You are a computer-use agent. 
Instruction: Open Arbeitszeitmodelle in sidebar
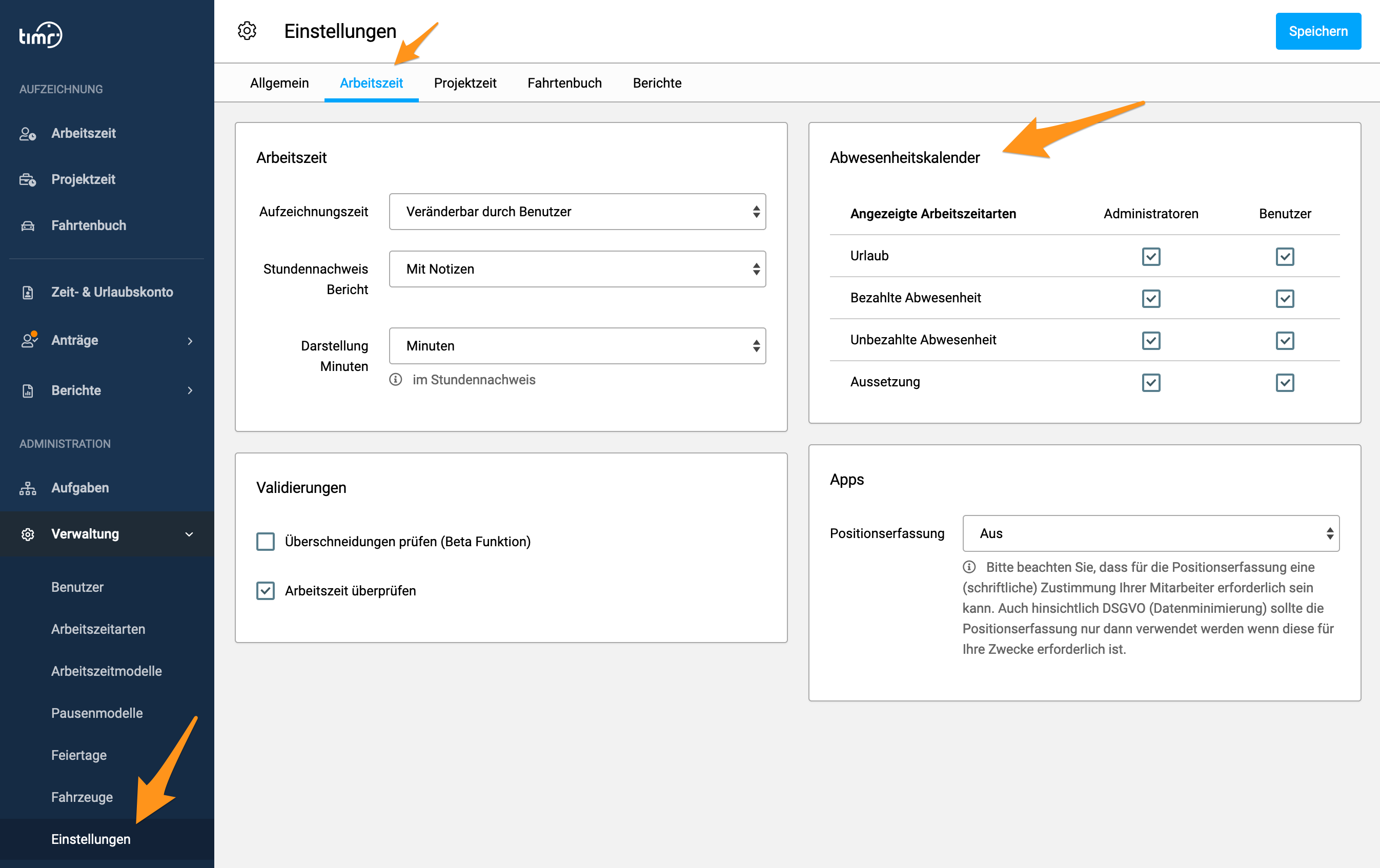point(107,671)
